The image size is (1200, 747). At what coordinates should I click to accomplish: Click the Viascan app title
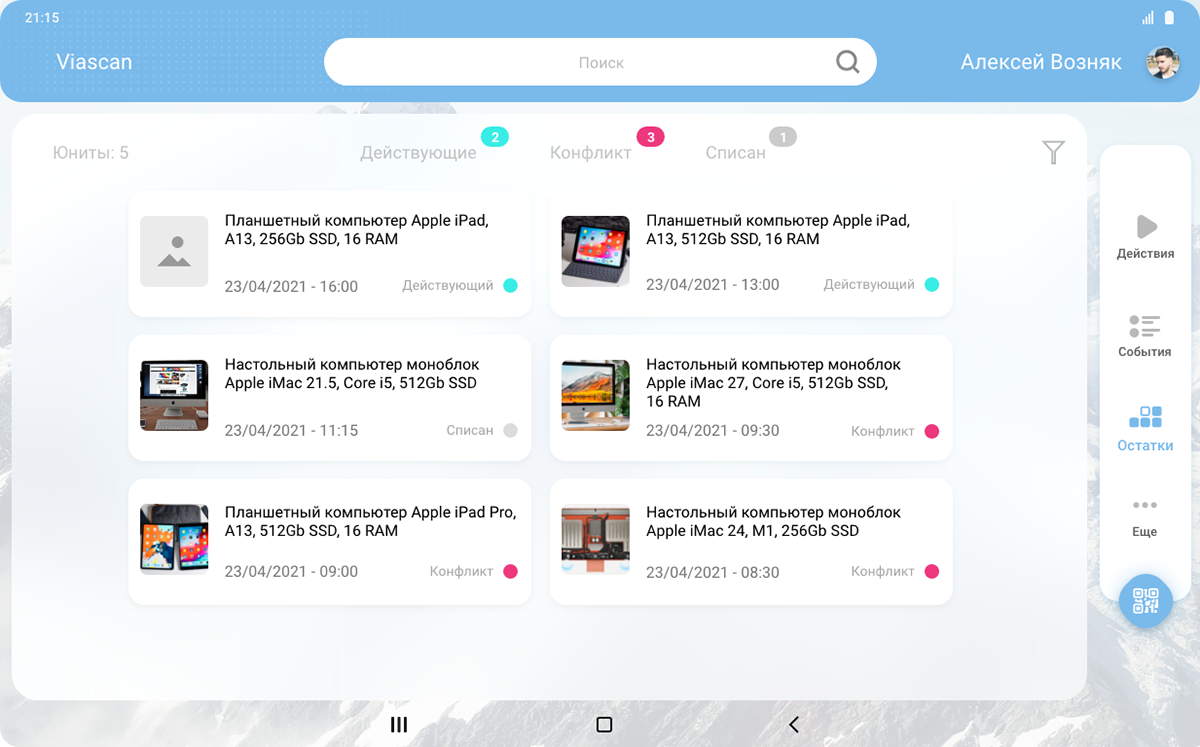94,62
